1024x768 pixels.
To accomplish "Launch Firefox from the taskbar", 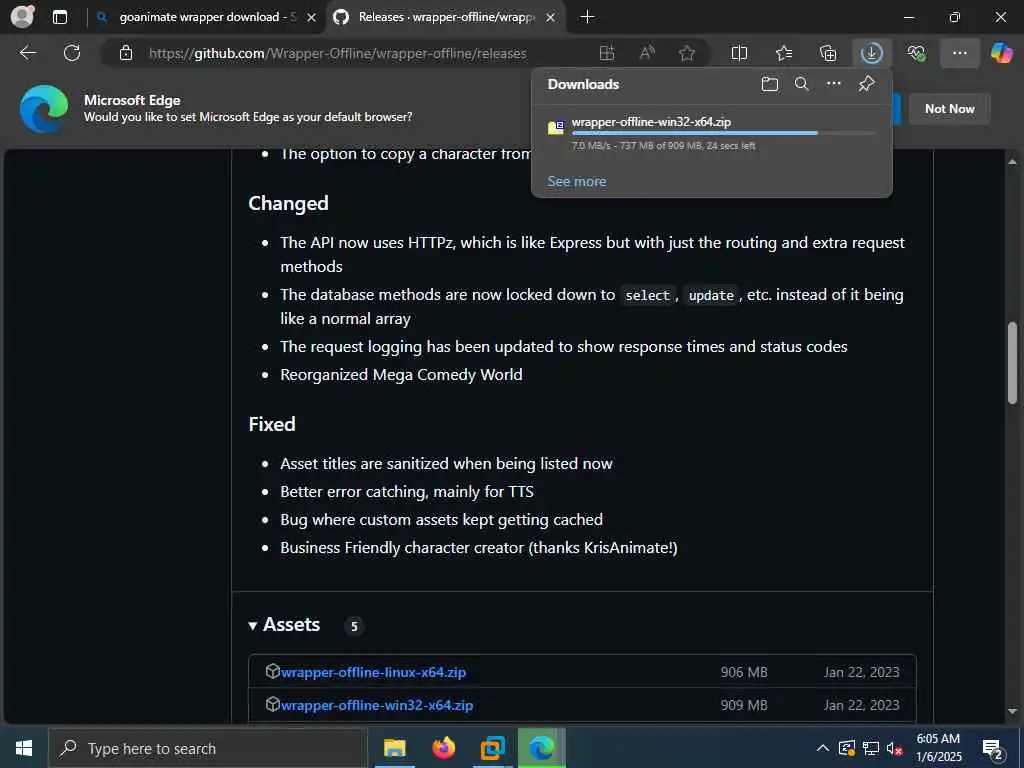I will pos(443,748).
